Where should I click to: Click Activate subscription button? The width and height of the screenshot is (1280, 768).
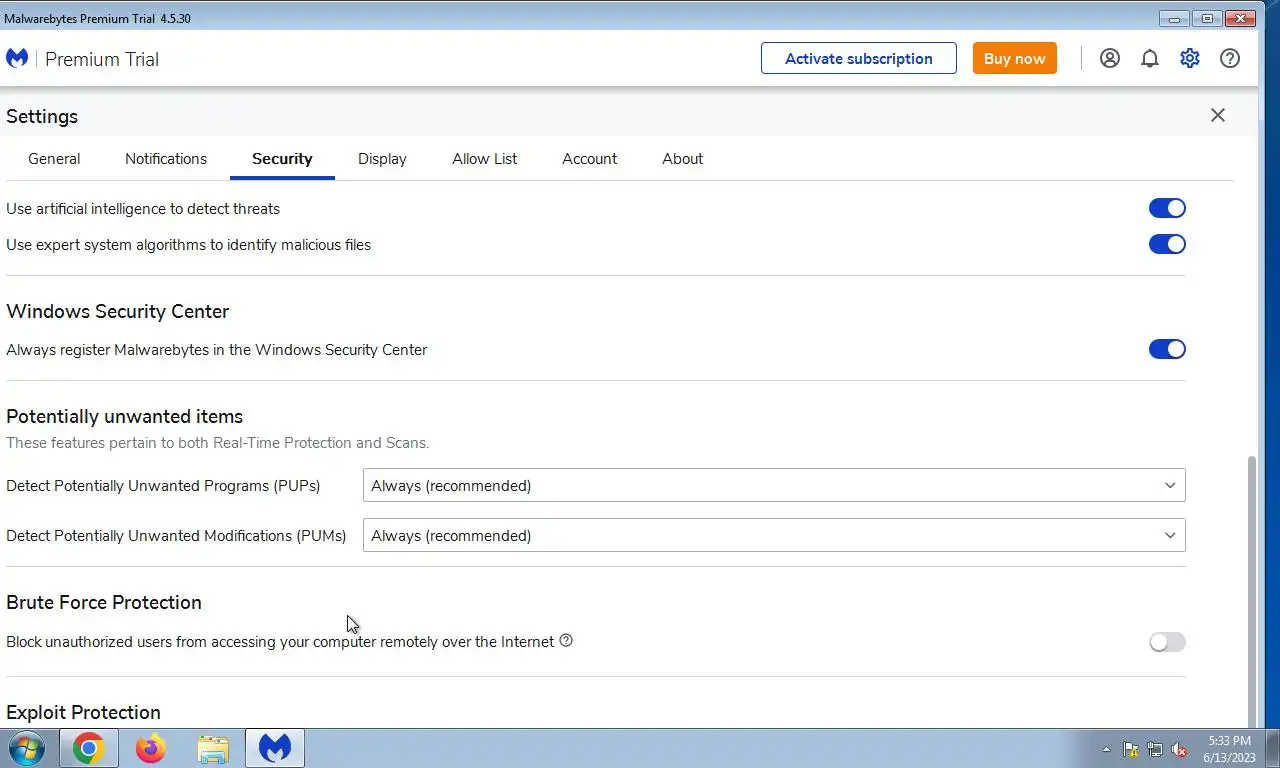(859, 58)
